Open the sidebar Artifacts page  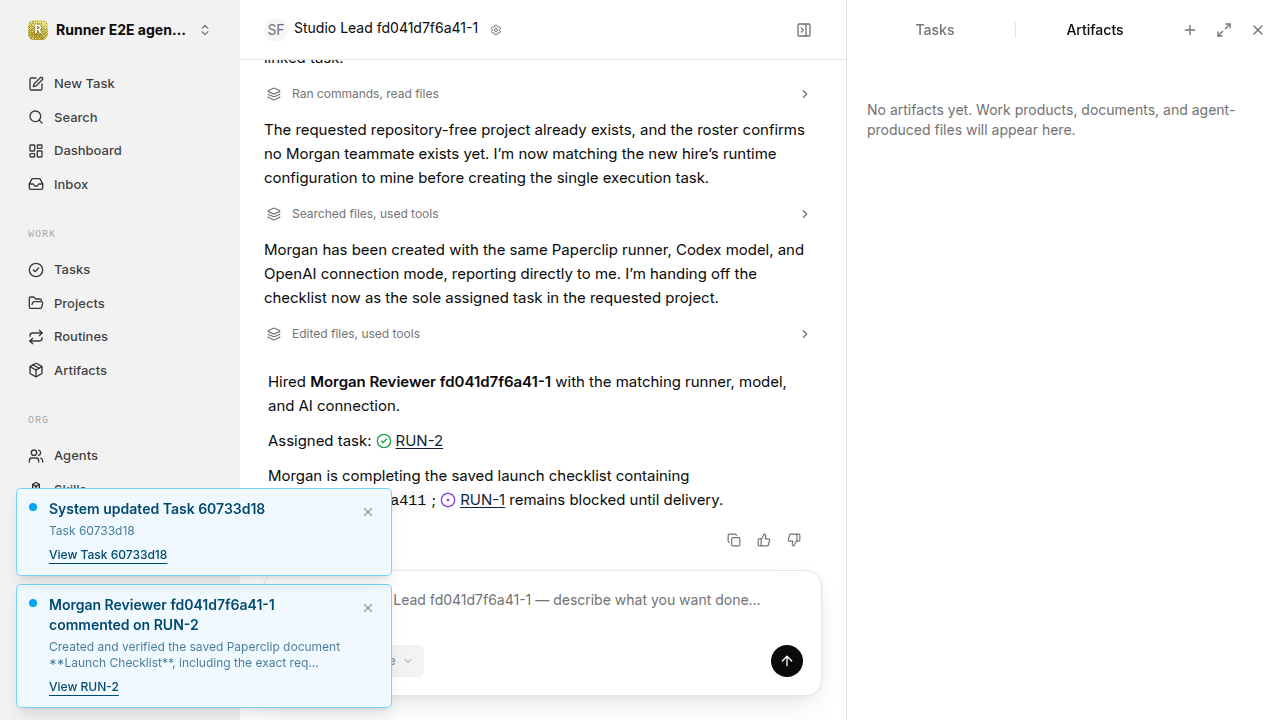click(x=120, y=370)
